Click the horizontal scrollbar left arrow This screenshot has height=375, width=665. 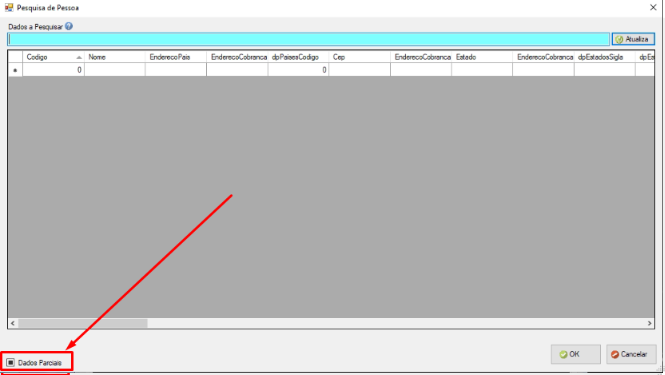[13, 323]
